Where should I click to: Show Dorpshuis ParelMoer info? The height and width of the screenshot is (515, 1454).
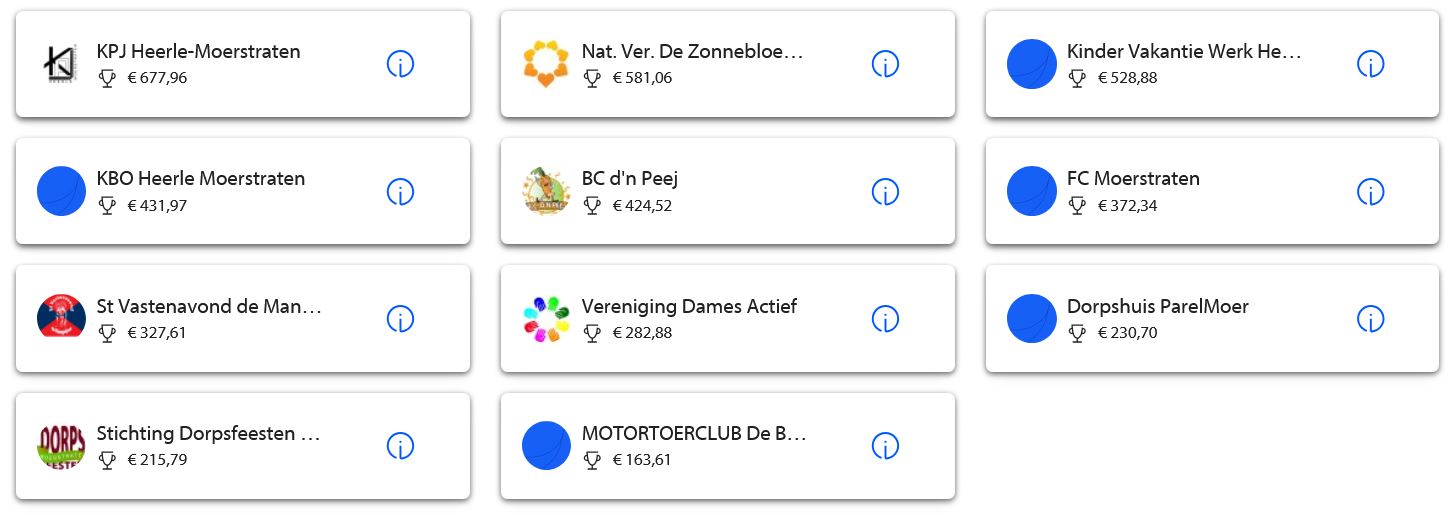(1370, 318)
